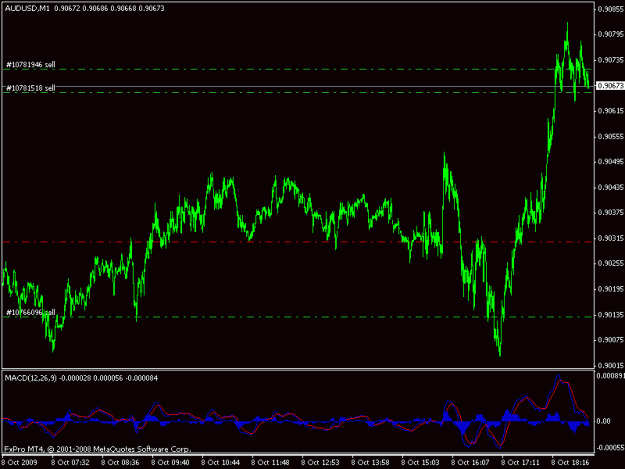Click the current price tag 0.90673
Image resolution: width=625 pixels, height=469 pixels.
[610, 86]
